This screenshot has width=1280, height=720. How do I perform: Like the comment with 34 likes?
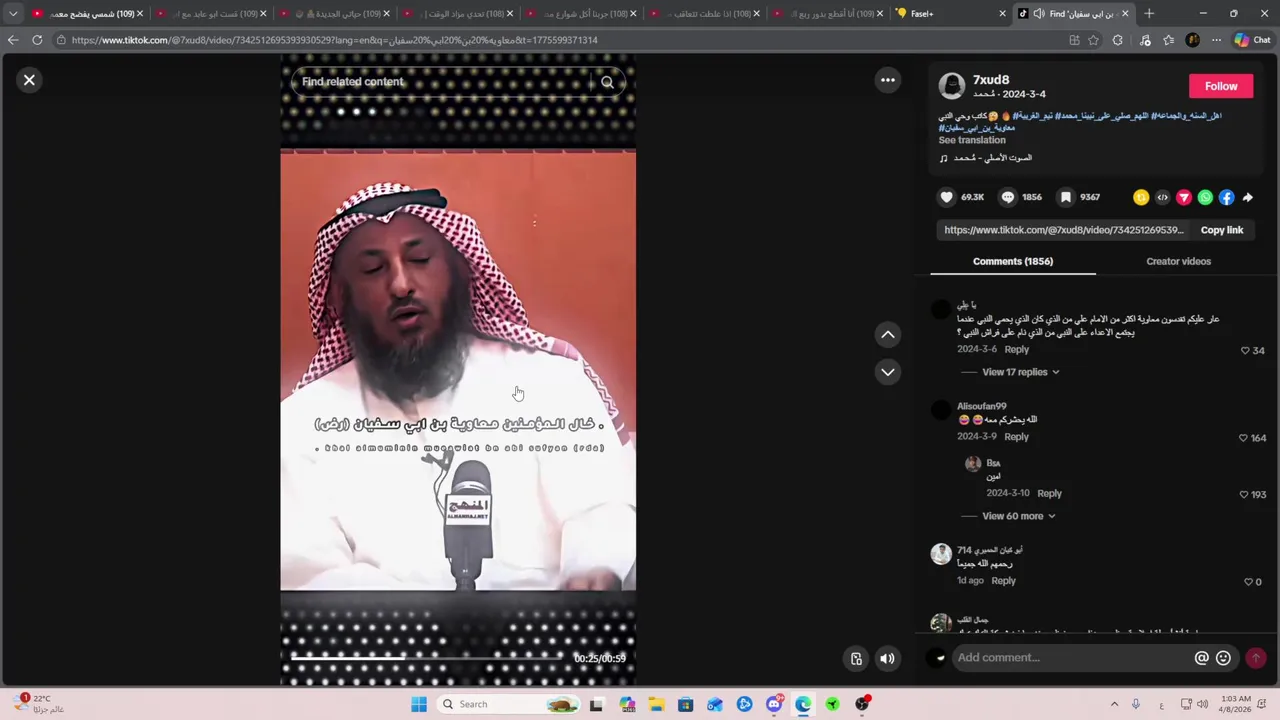[x=1245, y=351]
